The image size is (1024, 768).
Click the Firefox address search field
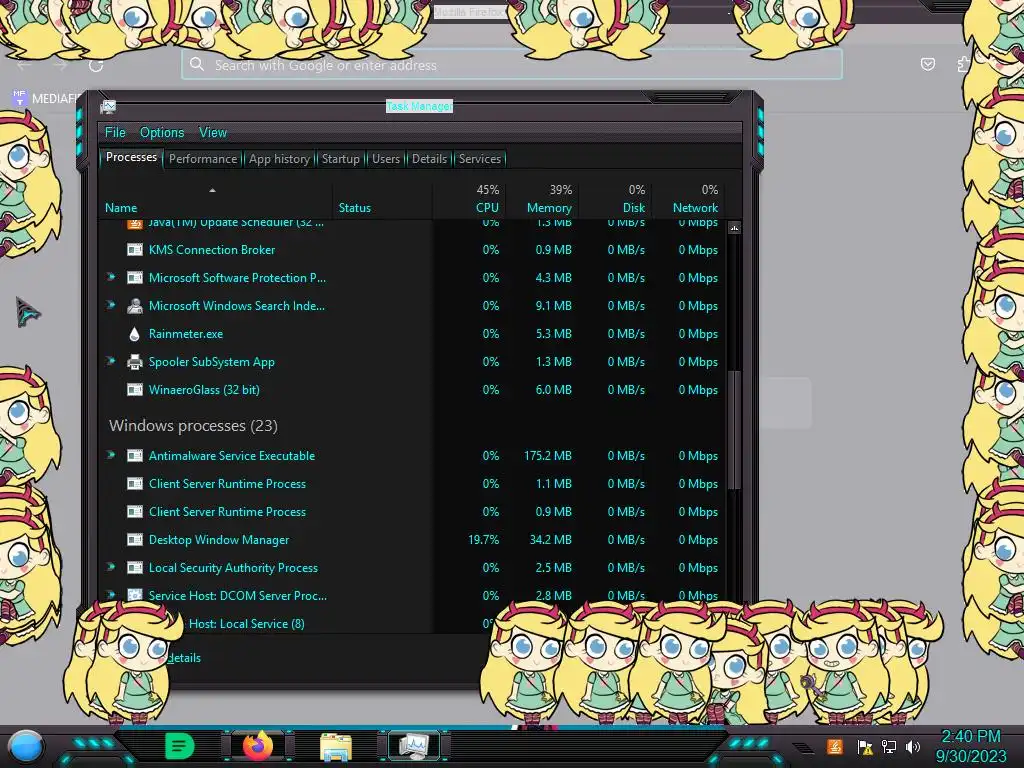tap(512, 65)
